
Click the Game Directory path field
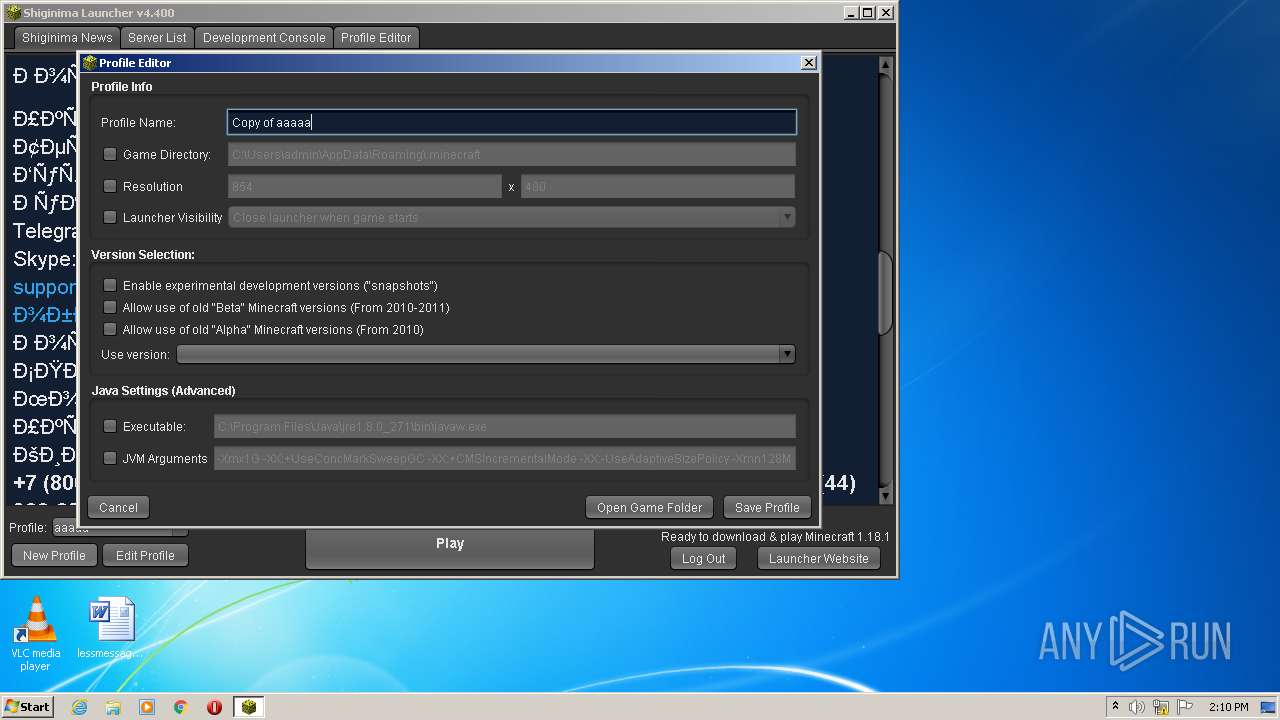tap(512, 154)
